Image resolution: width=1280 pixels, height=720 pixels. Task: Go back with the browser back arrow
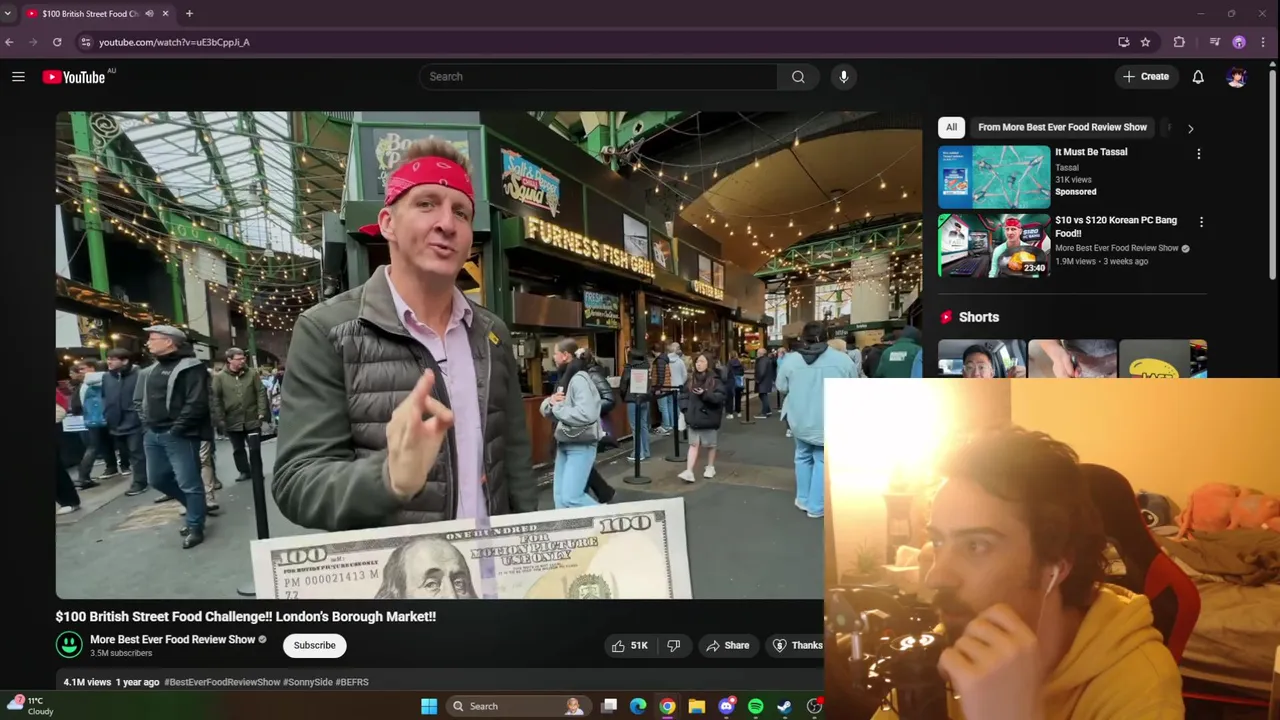pos(9,42)
